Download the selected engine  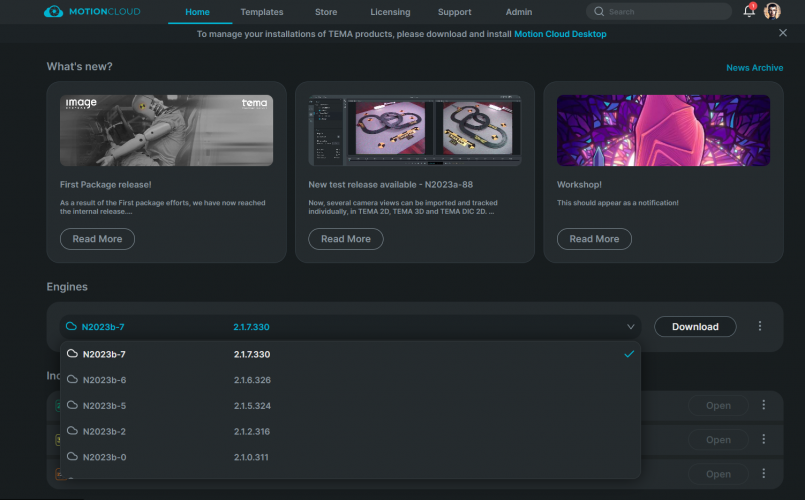point(695,326)
